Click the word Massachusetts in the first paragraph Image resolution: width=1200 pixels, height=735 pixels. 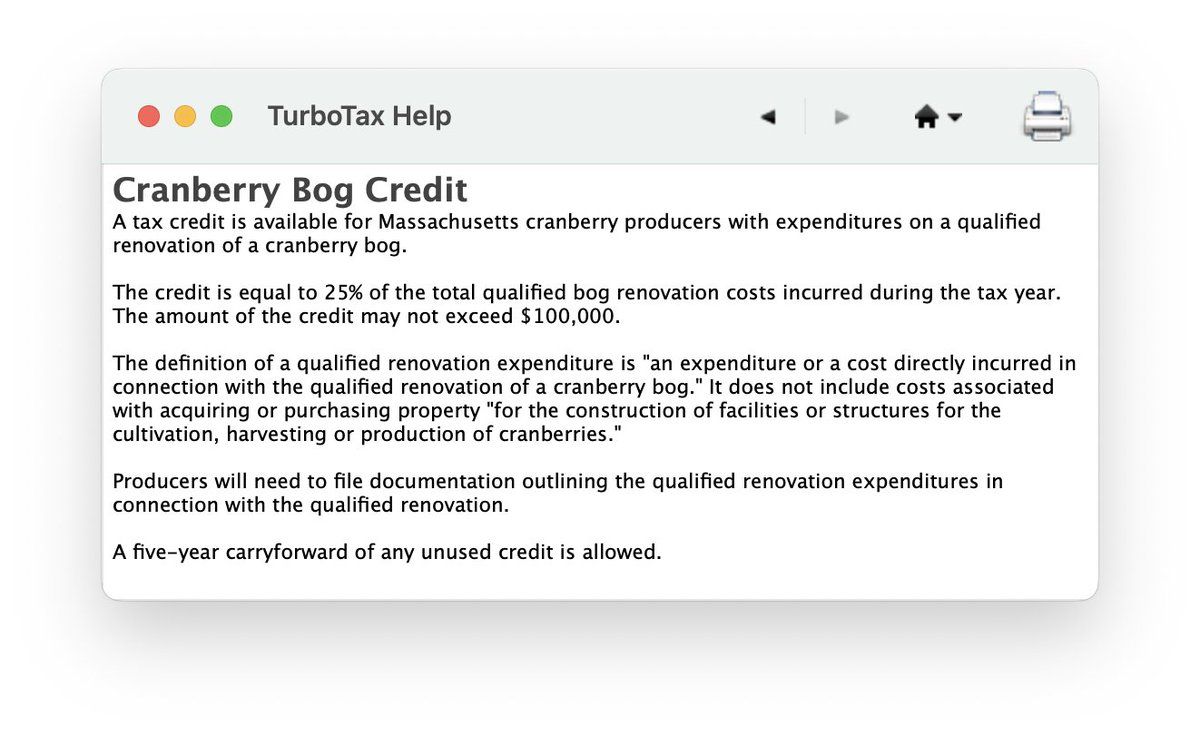[x=449, y=222]
